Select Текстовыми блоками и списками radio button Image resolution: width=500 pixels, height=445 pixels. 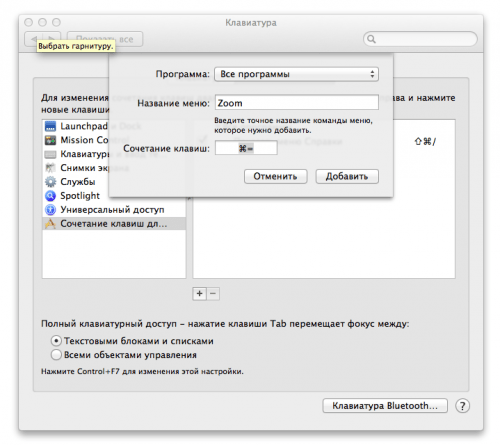pos(56,341)
